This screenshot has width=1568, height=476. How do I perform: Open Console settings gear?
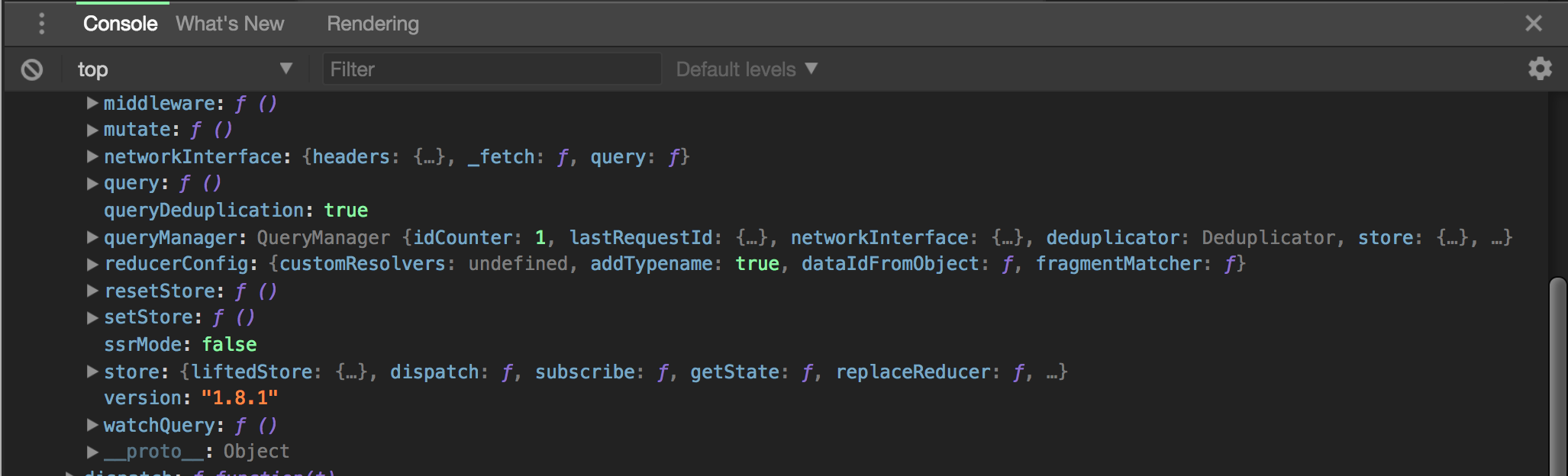tap(1540, 69)
